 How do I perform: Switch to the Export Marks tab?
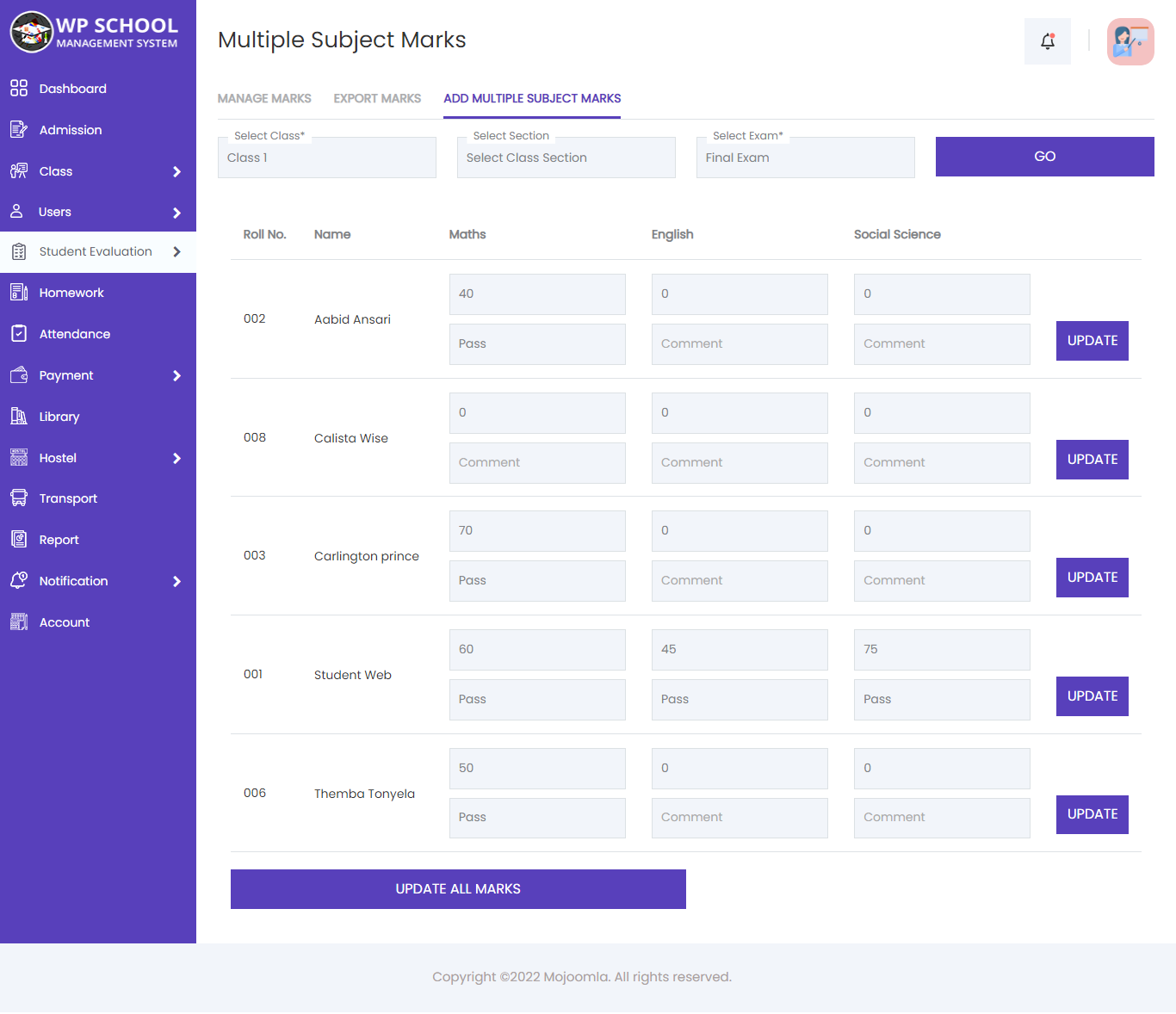point(377,98)
